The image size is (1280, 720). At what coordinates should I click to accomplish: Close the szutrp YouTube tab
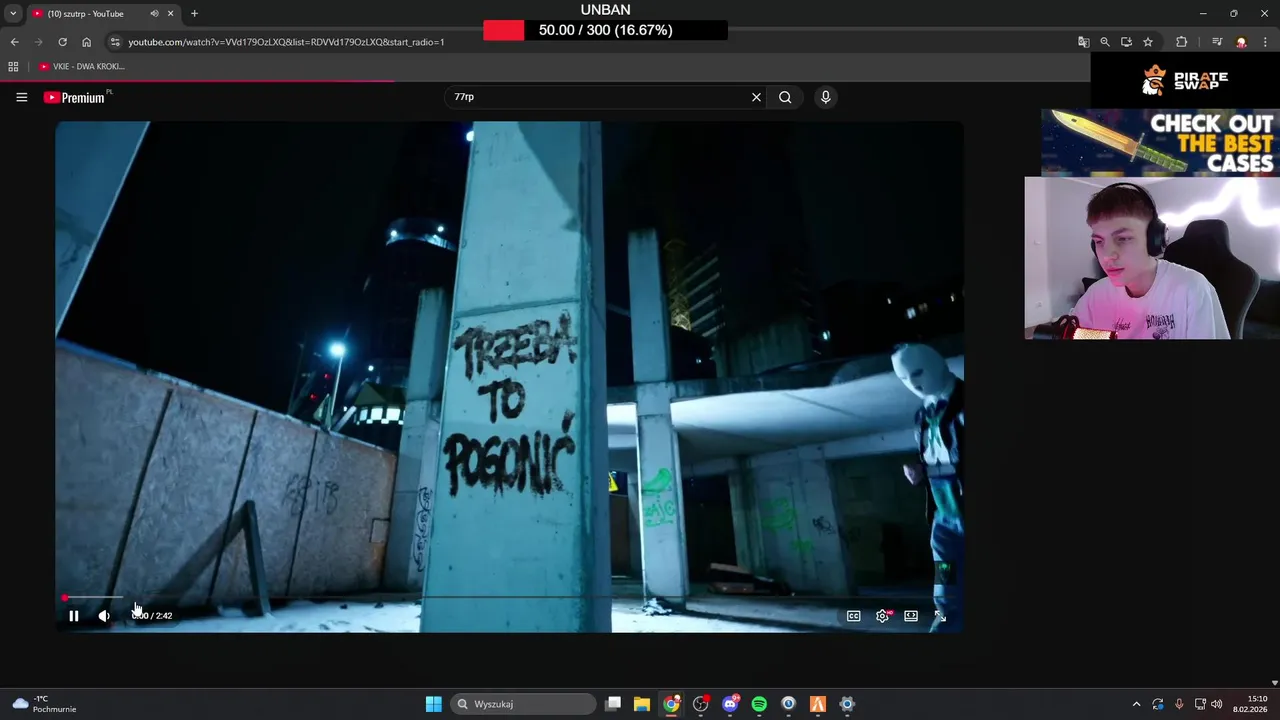pyautogui.click(x=170, y=14)
